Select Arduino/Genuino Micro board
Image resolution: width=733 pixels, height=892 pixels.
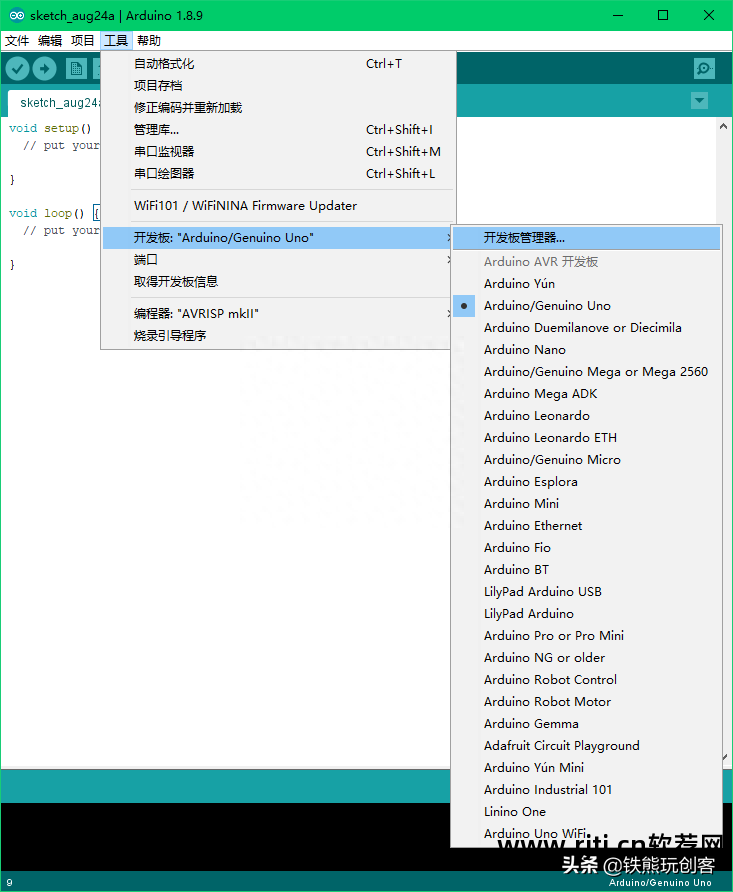[x=586, y=460]
